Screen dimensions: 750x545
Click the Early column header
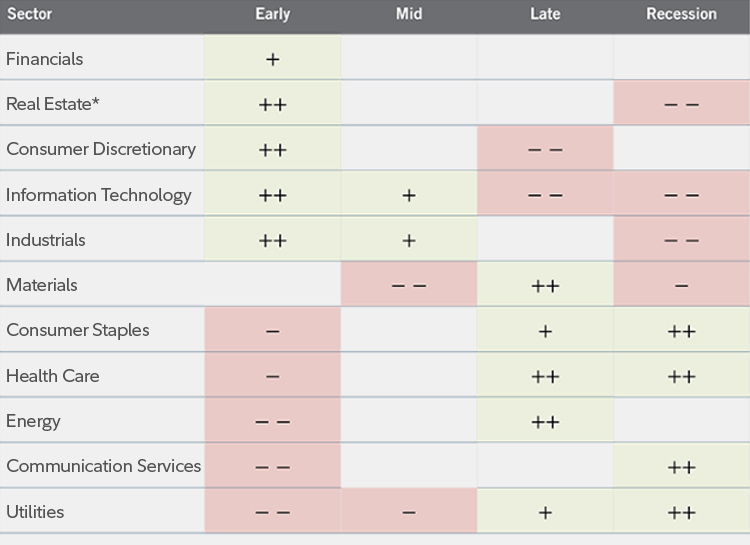tap(272, 14)
